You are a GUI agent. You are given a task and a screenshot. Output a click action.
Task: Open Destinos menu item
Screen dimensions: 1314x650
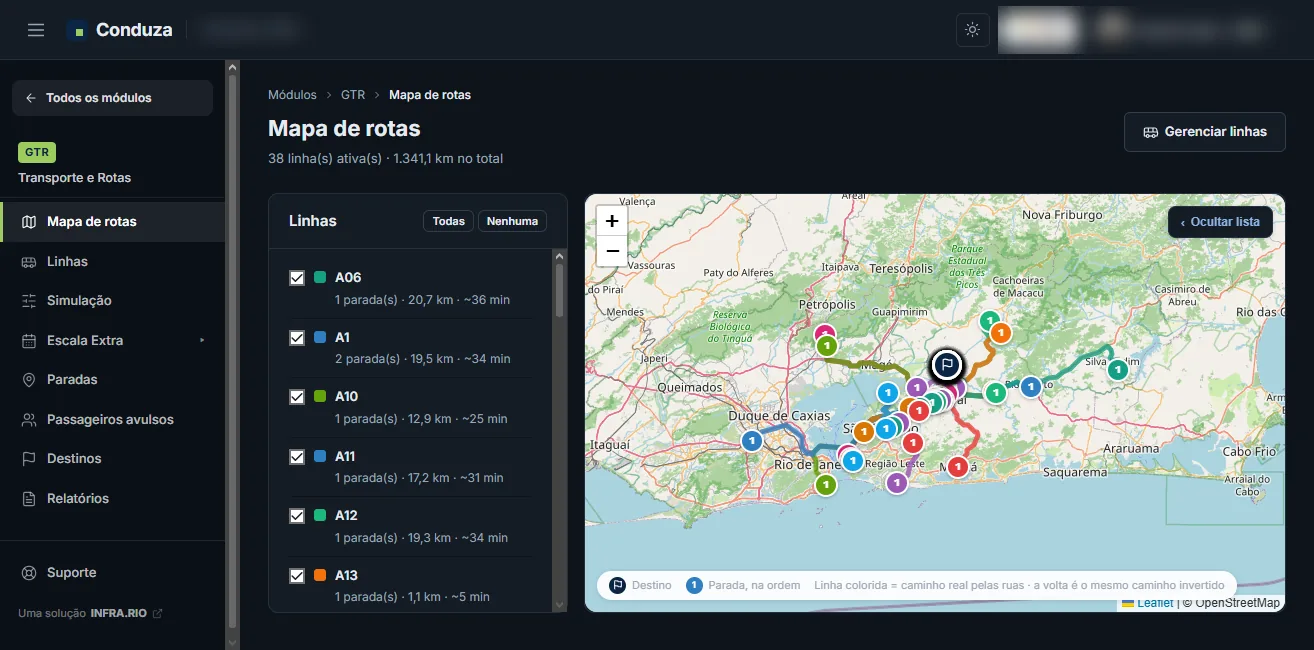tap(113, 459)
